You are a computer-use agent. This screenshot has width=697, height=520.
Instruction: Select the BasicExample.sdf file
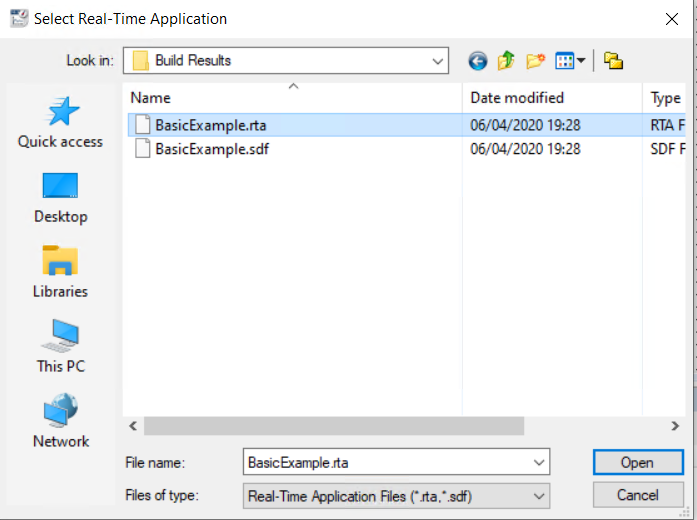coord(211,149)
